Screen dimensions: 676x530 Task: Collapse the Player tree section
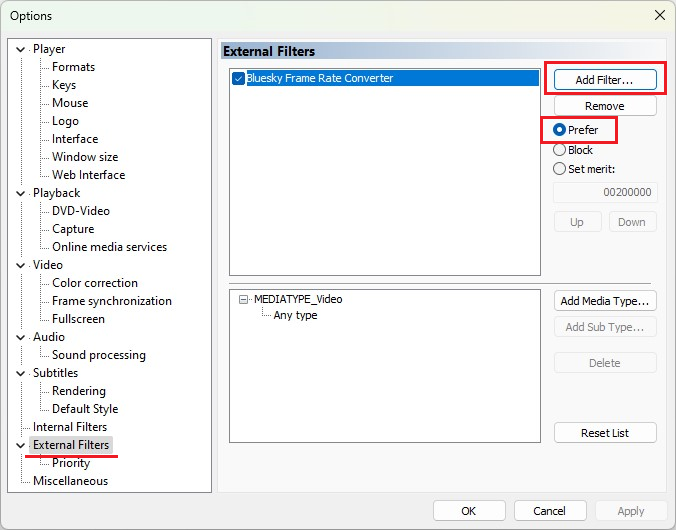click(20, 50)
